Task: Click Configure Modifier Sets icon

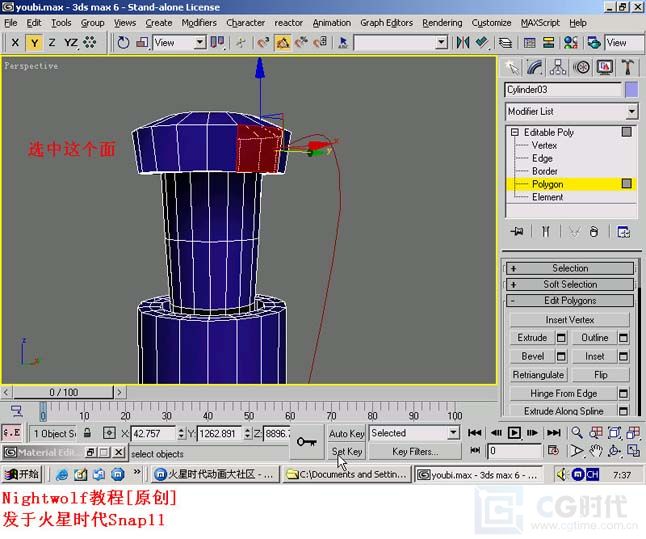Action: [623, 232]
